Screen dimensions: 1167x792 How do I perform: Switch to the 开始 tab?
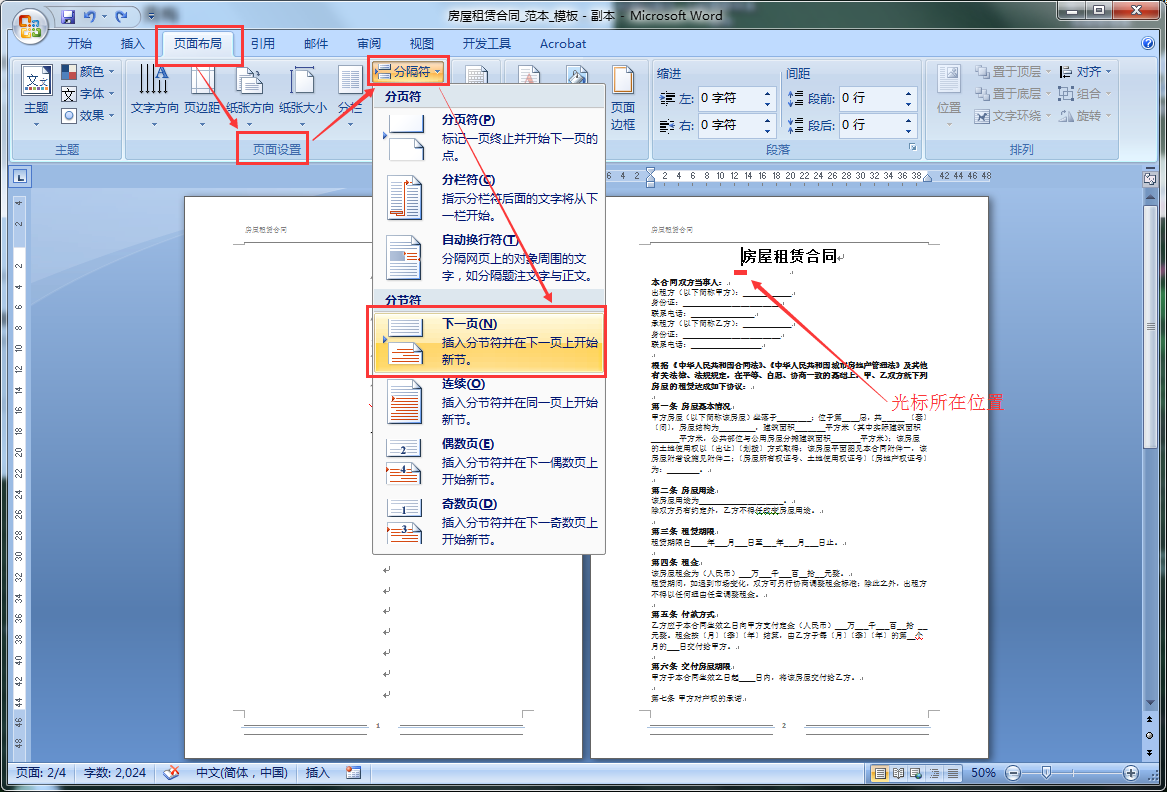click(x=80, y=43)
